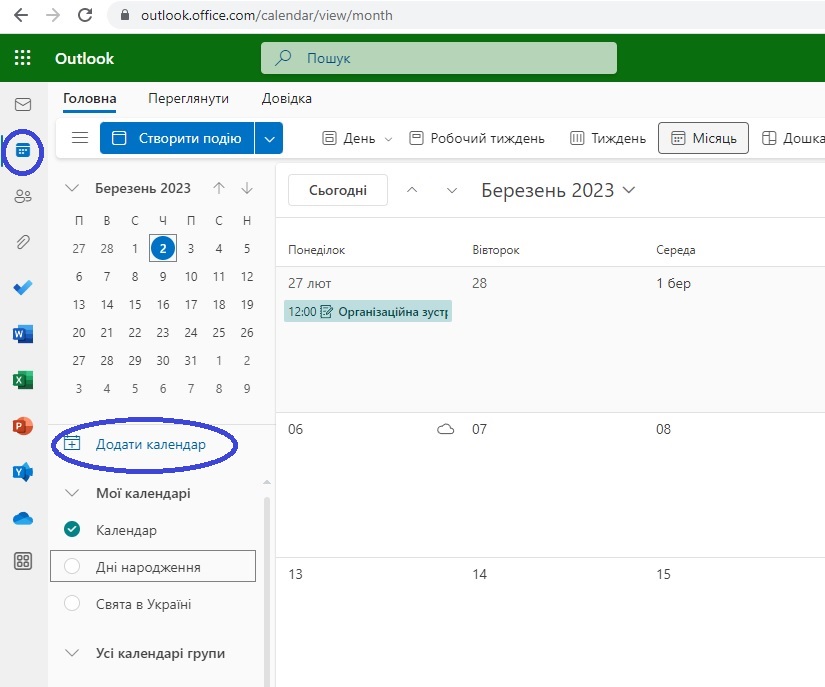The height and width of the screenshot is (687, 825).
Task: Collapse the Усі календарі групи section
Action: click(x=72, y=653)
